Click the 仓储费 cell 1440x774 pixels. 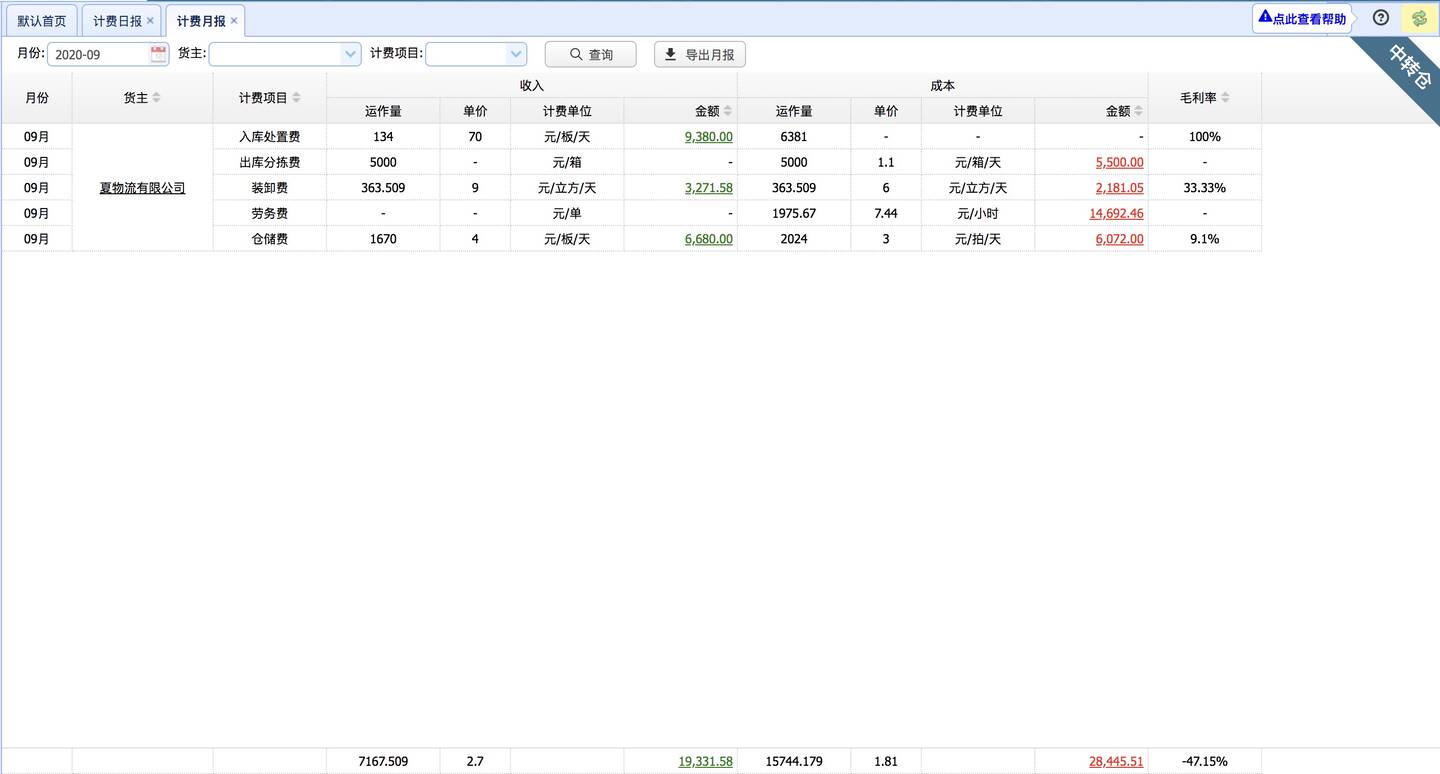[x=270, y=239]
